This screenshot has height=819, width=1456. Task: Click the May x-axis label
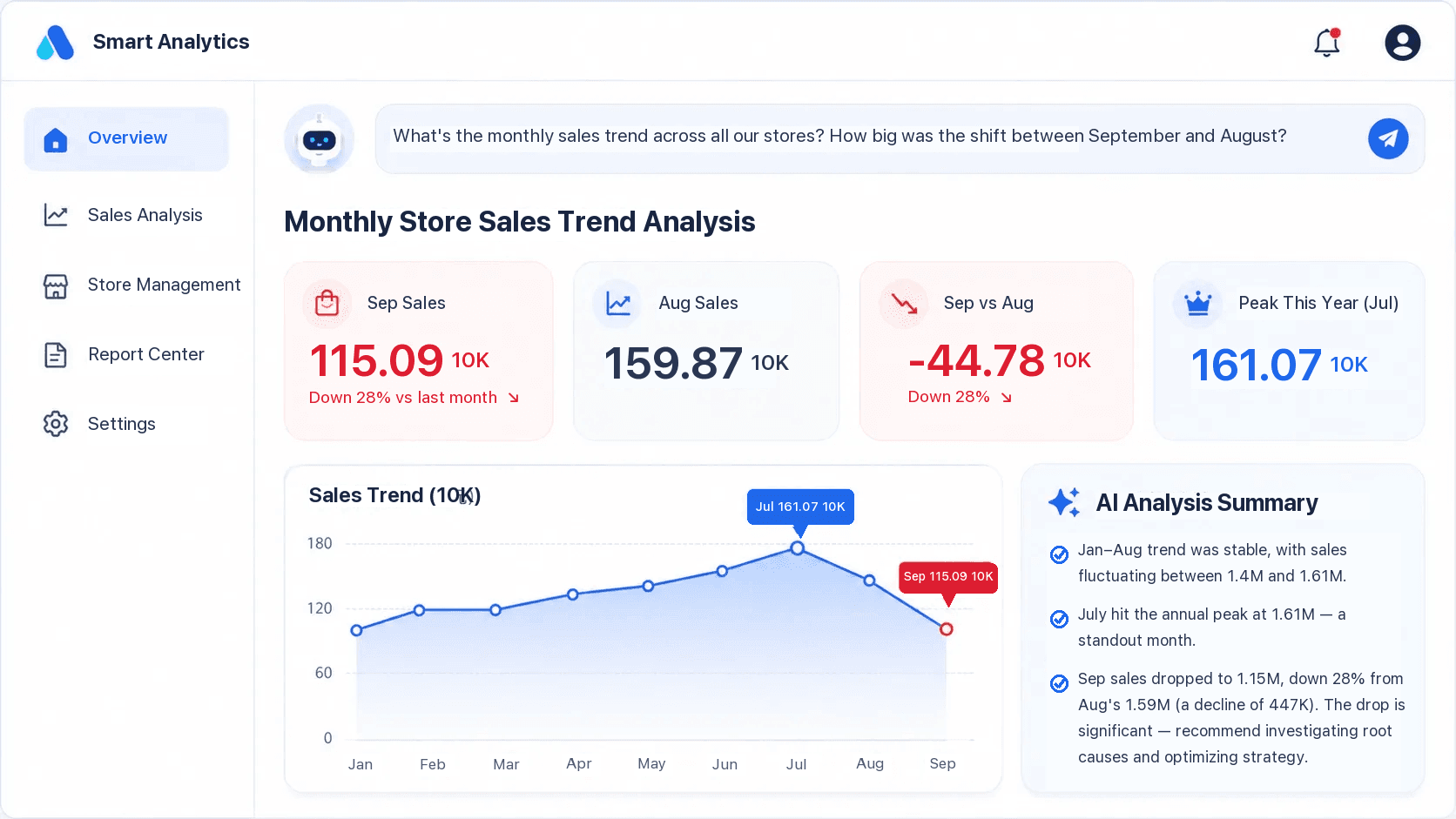pyautogui.click(x=651, y=763)
